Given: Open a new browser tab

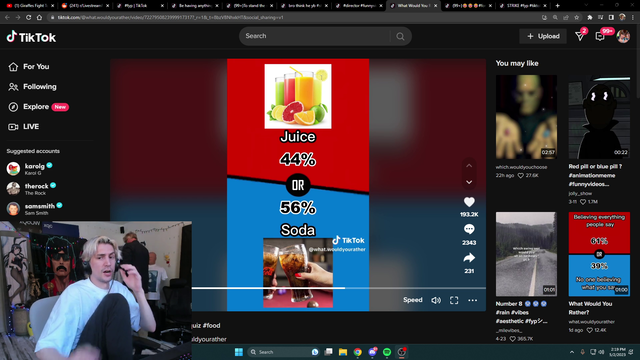Looking at the screenshot, I should click(x=557, y=6).
